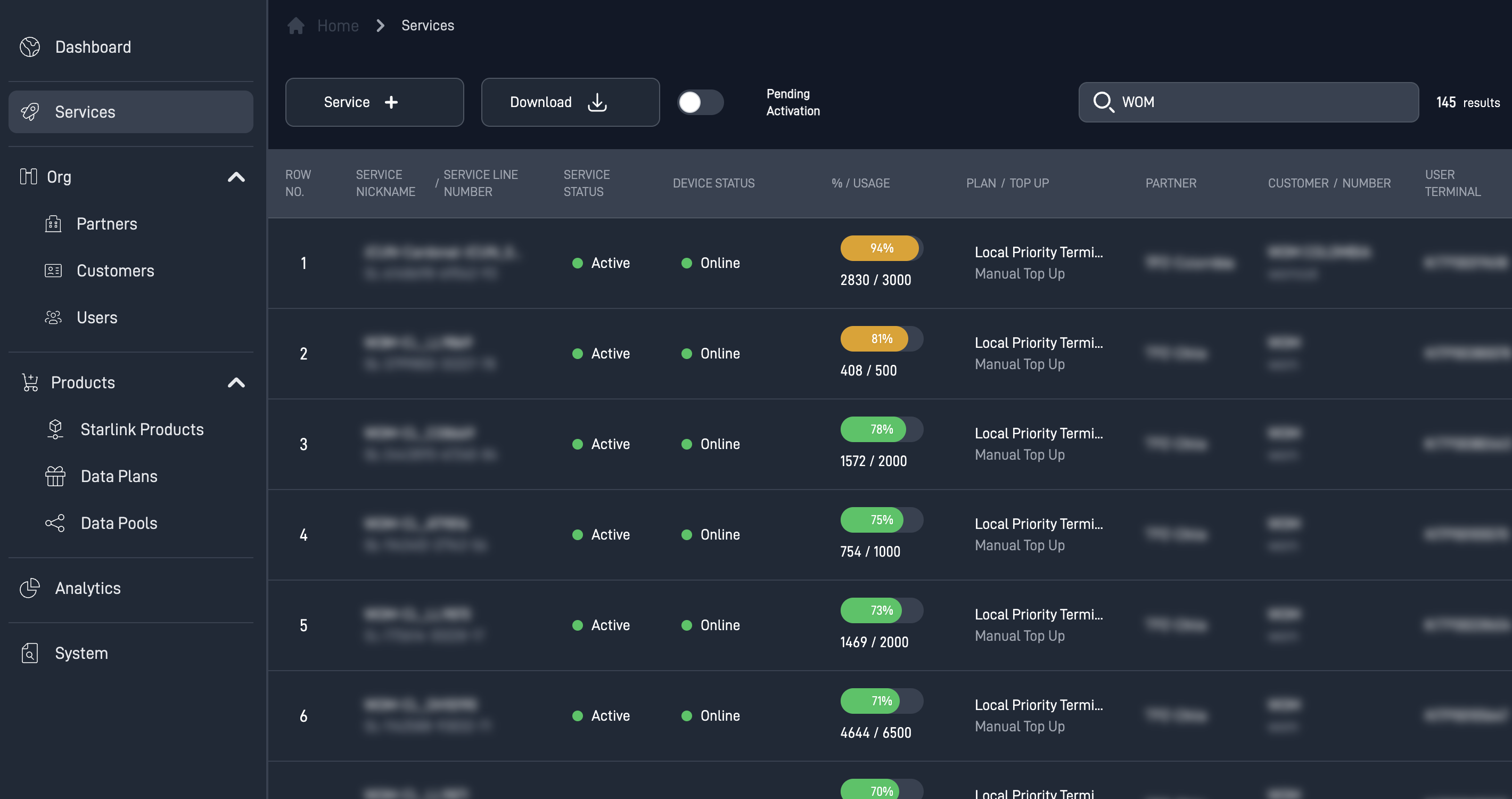This screenshot has height=799, width=1512.
Task: Click the Service + button
Action: click(x=374, y=102)
